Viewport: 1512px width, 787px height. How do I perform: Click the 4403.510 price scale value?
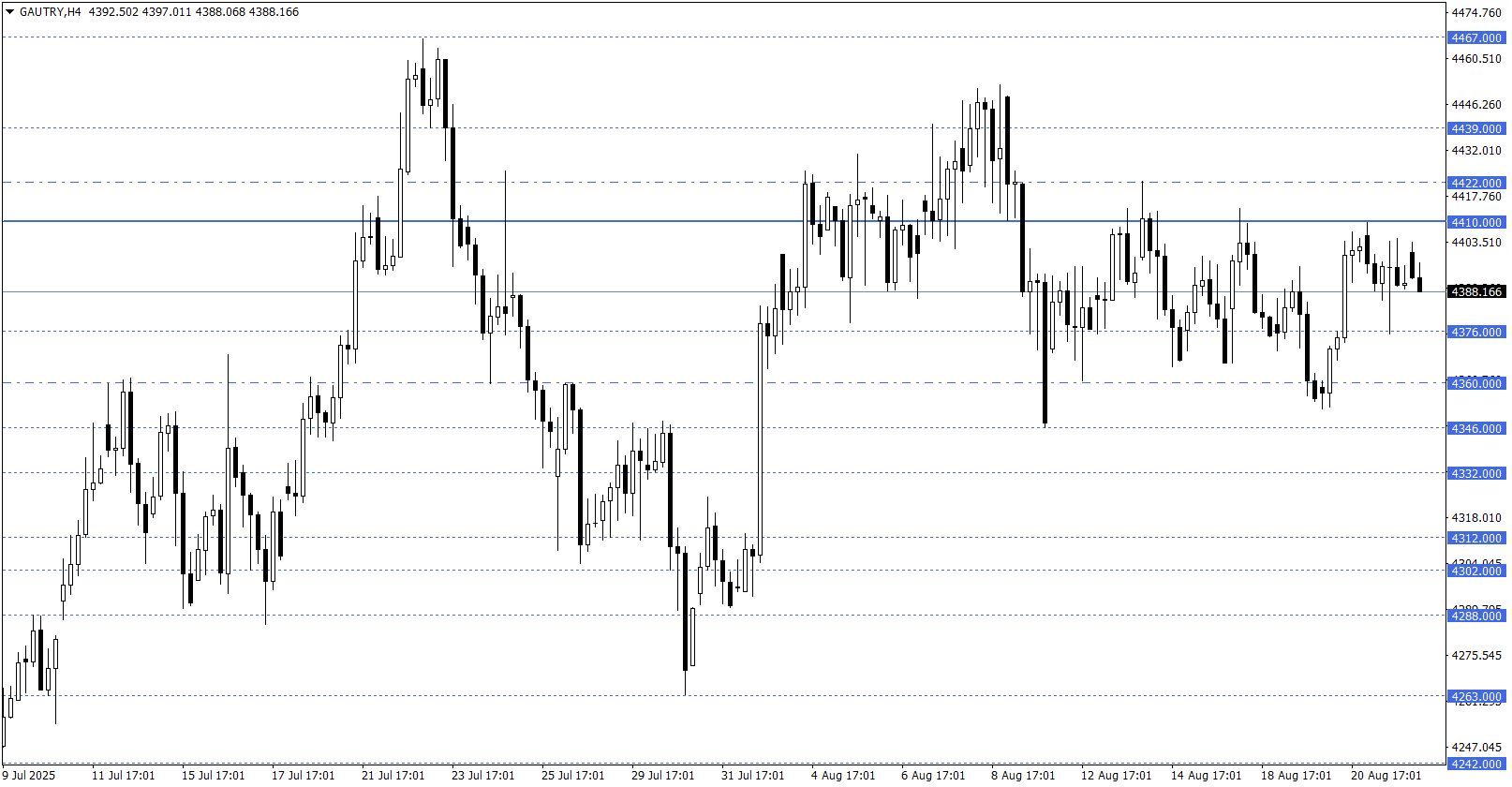click(x=1476, y=243)
